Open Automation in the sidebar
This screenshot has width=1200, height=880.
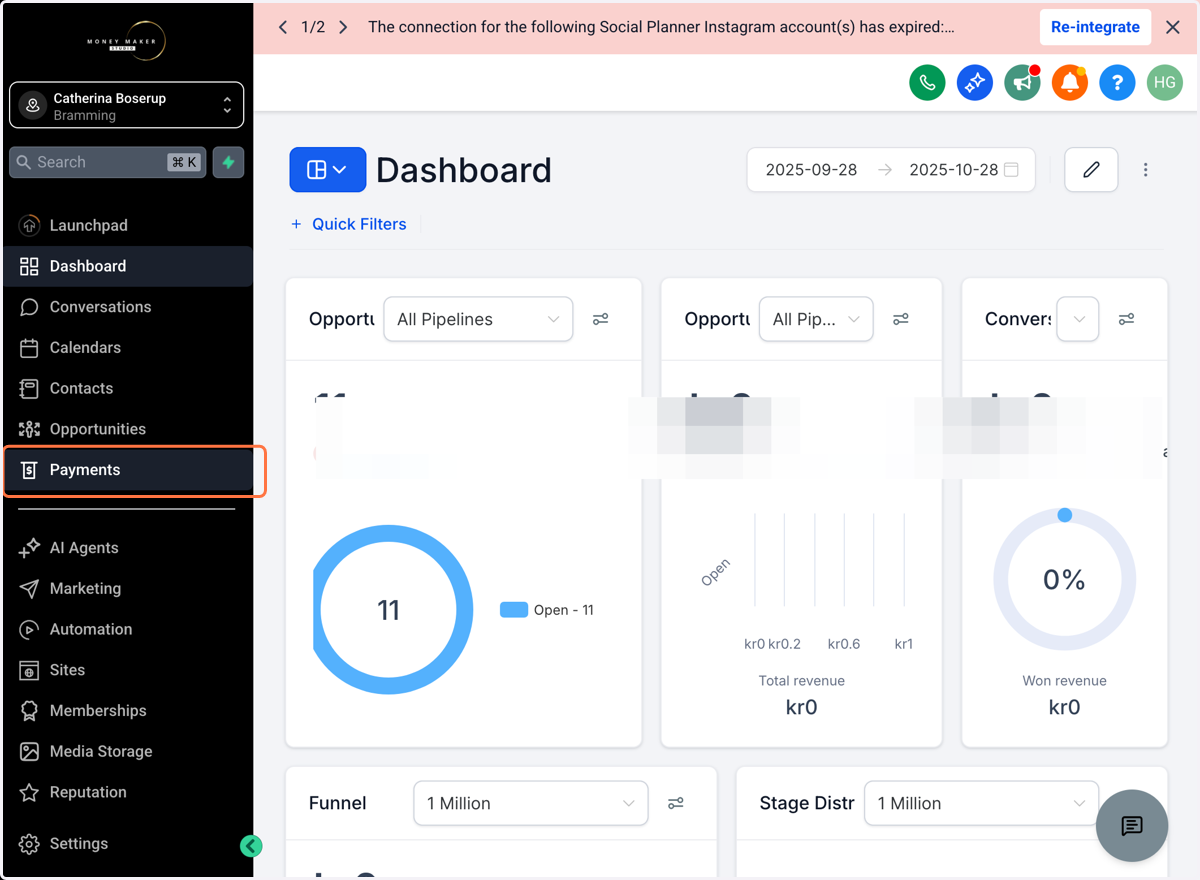tap(126, 629)
